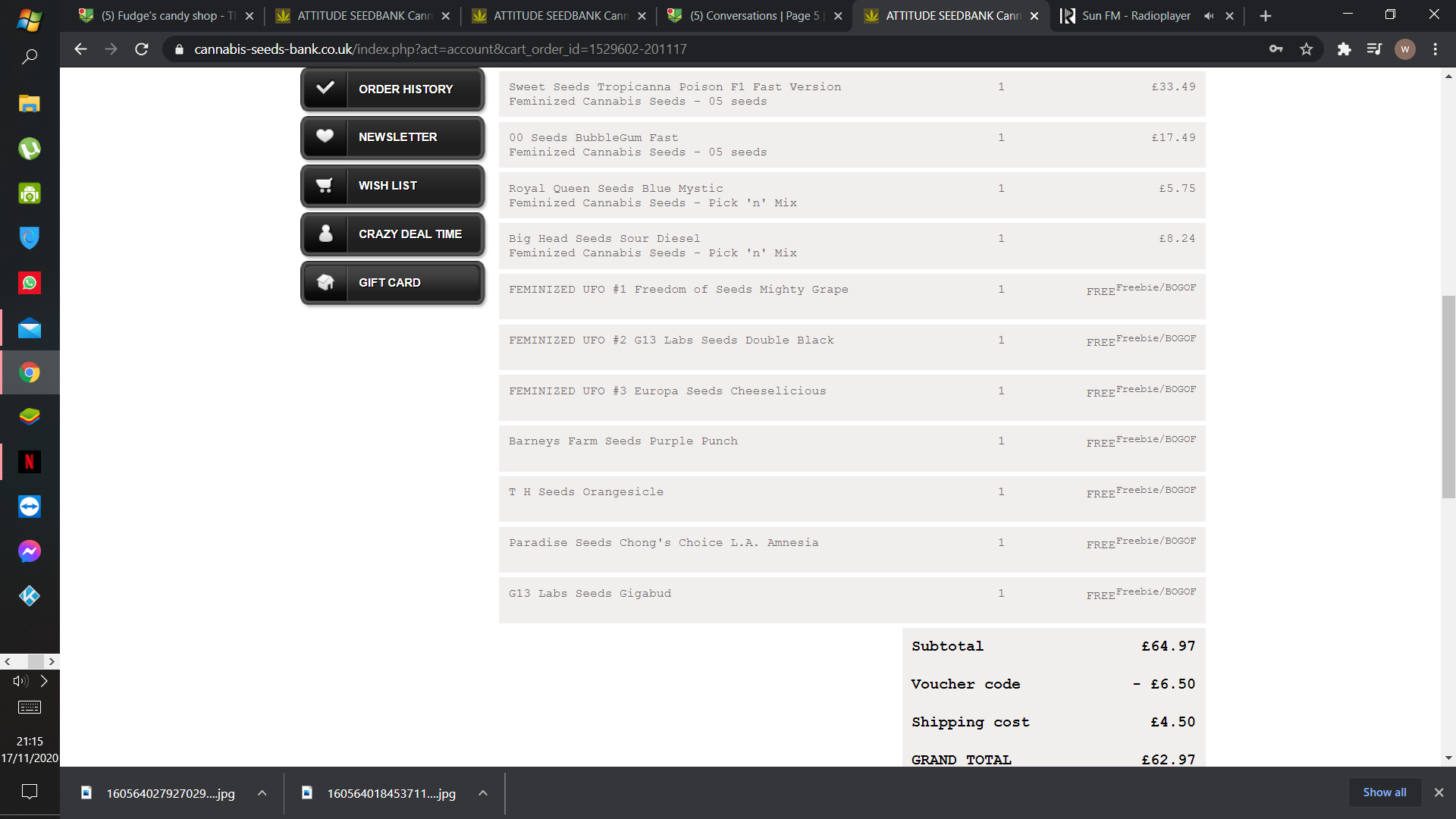The width and height of the screenshot is (1456, 819).
Task: Open TeamViewer from the taskbar
Action: coord(30,507)
